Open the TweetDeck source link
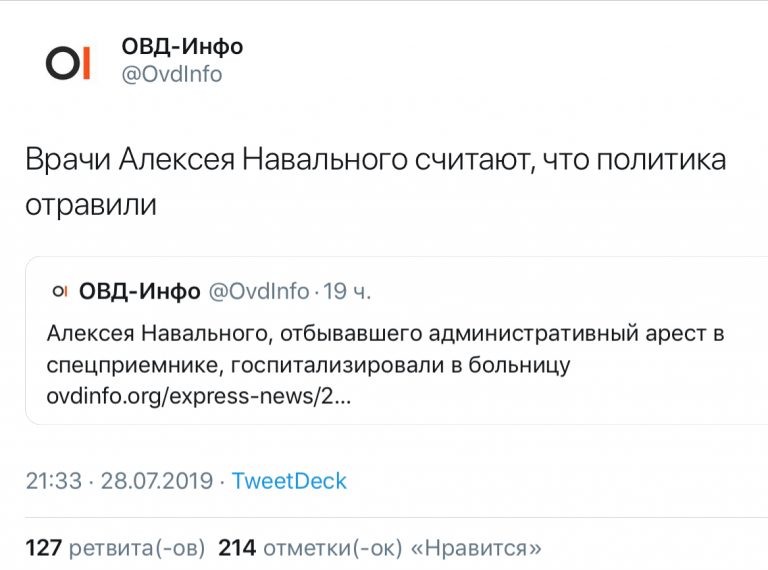 (x=289, y=481)
